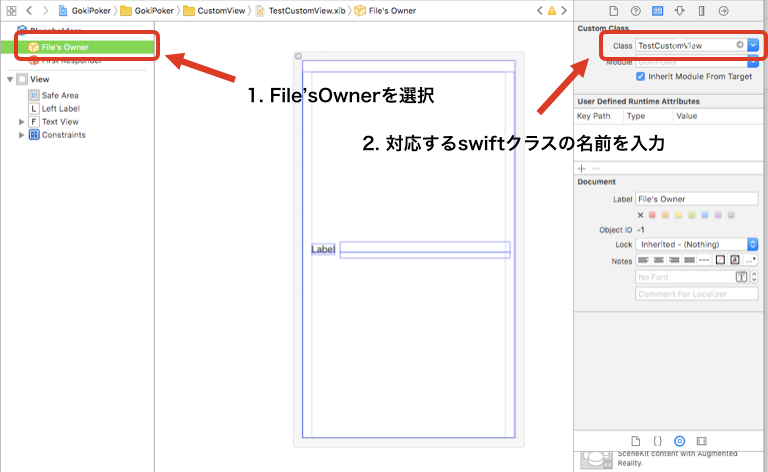768x472 pixels.
Task: Jump to next issue chevron
Action: (x=564, y=10)
